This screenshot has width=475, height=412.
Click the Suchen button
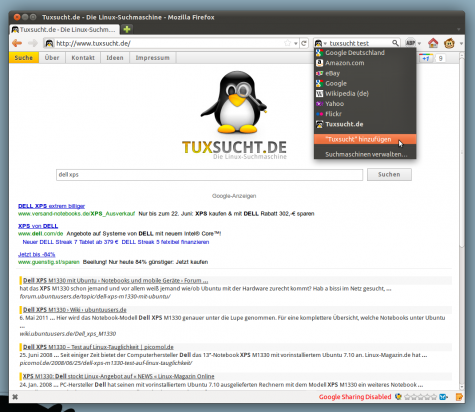pos(389,174)
